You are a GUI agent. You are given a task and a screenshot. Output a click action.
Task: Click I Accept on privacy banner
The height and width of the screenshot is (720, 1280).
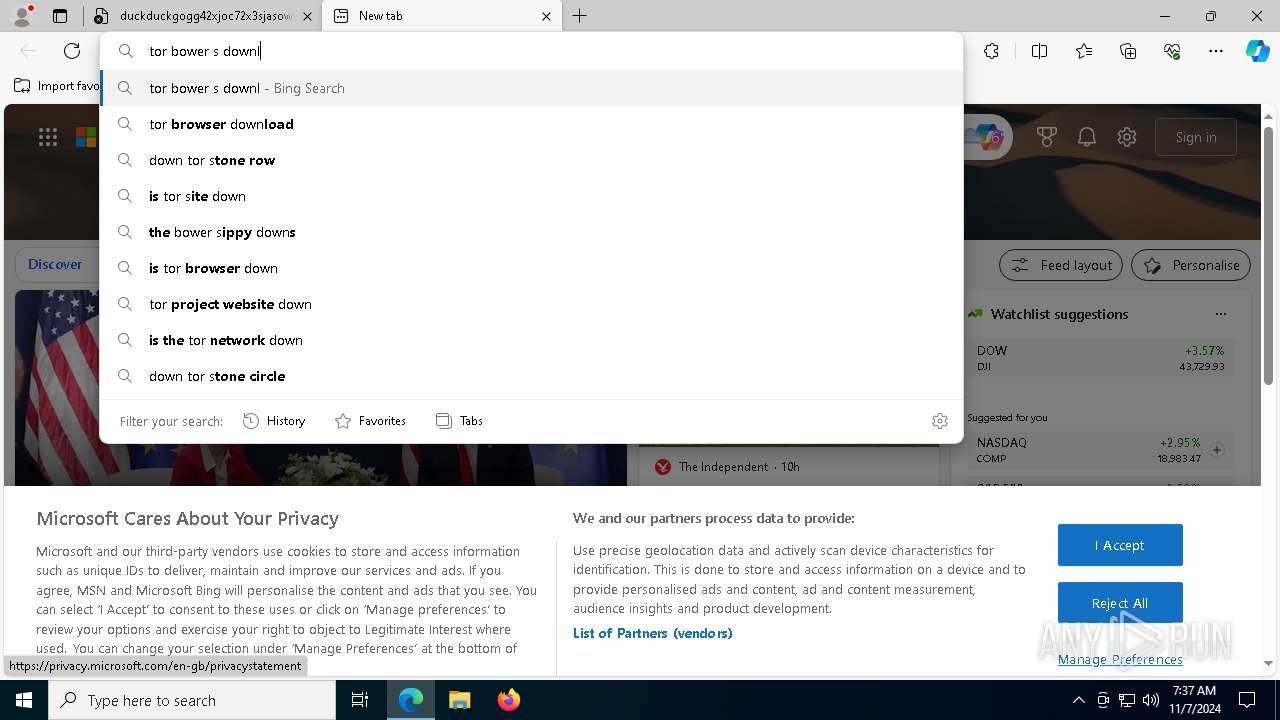[x=1120, y=545]
